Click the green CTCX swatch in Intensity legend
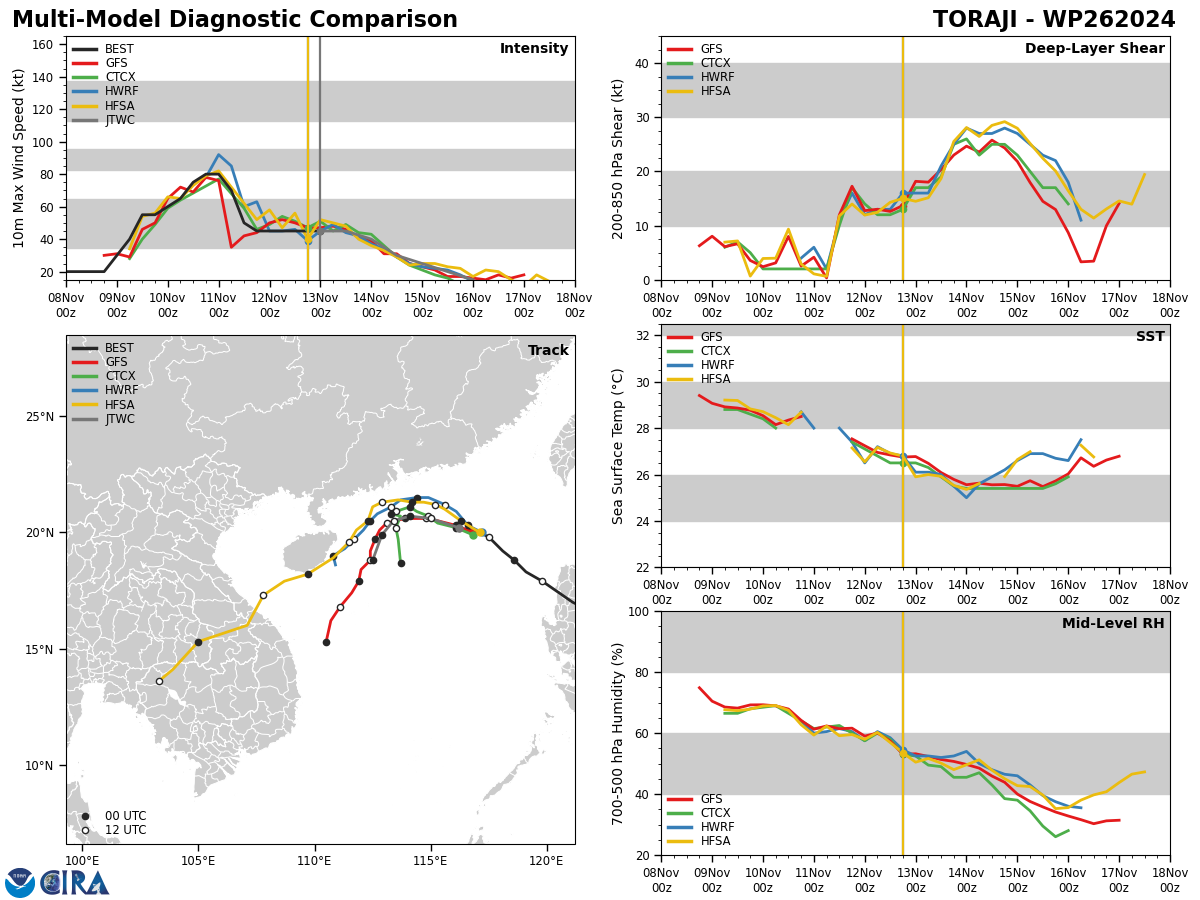Image resolution: width=1200 pixels, height=900 pixels. coord(85,77)
